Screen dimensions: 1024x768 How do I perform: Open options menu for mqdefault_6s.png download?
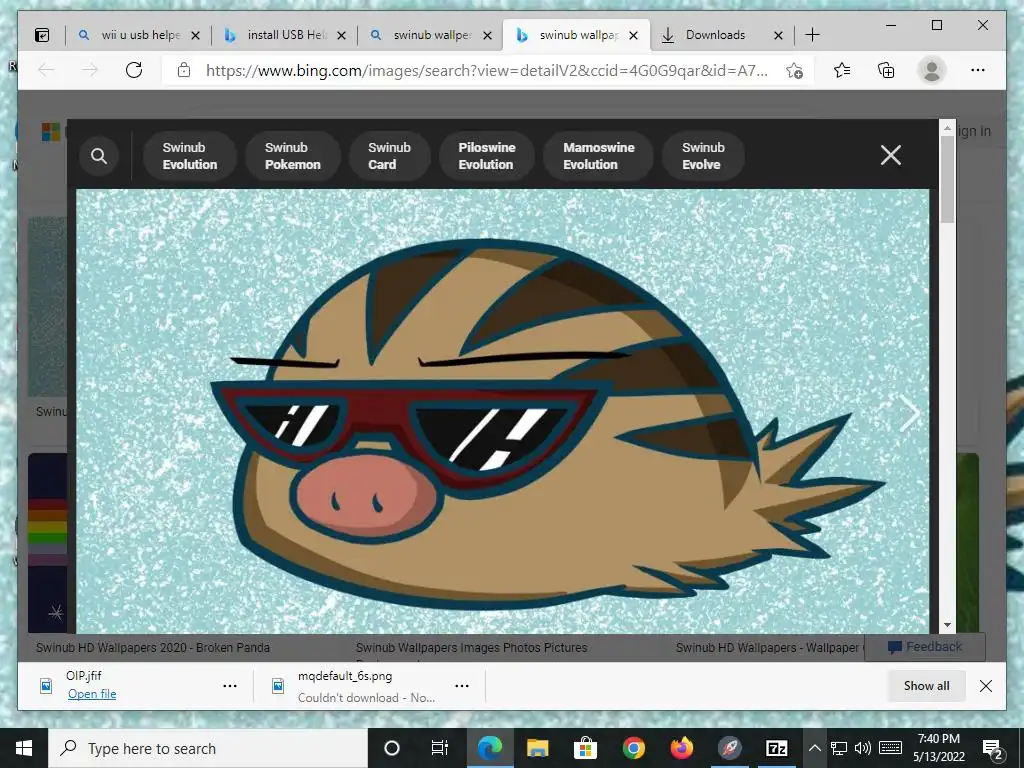point(462,686)
